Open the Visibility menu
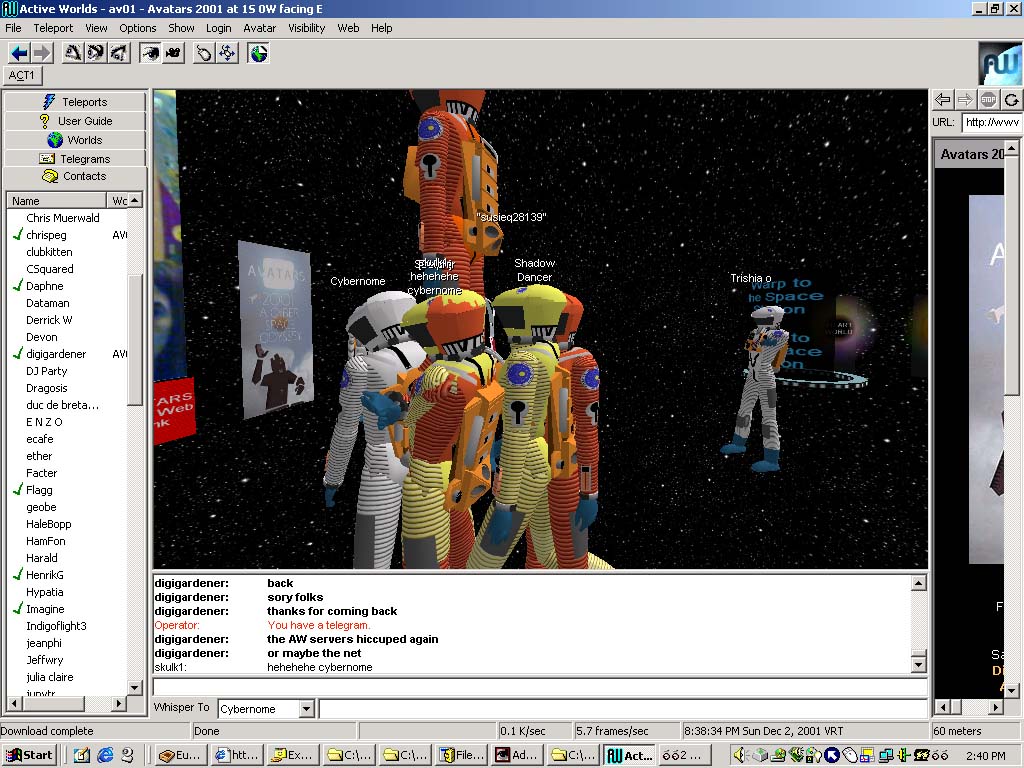Image resolution: width=1024 pixels, height=768 pixels. (x=307, y=28)
